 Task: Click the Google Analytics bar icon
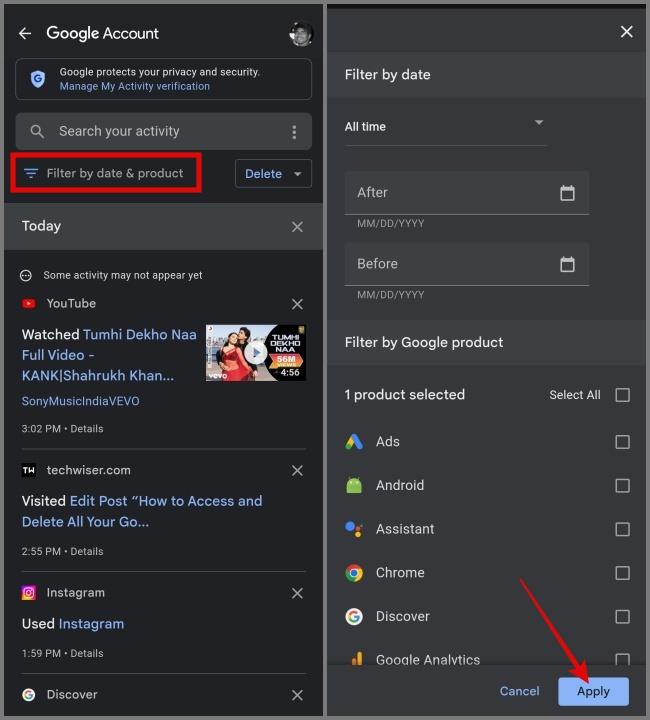(x=357, y=658)
